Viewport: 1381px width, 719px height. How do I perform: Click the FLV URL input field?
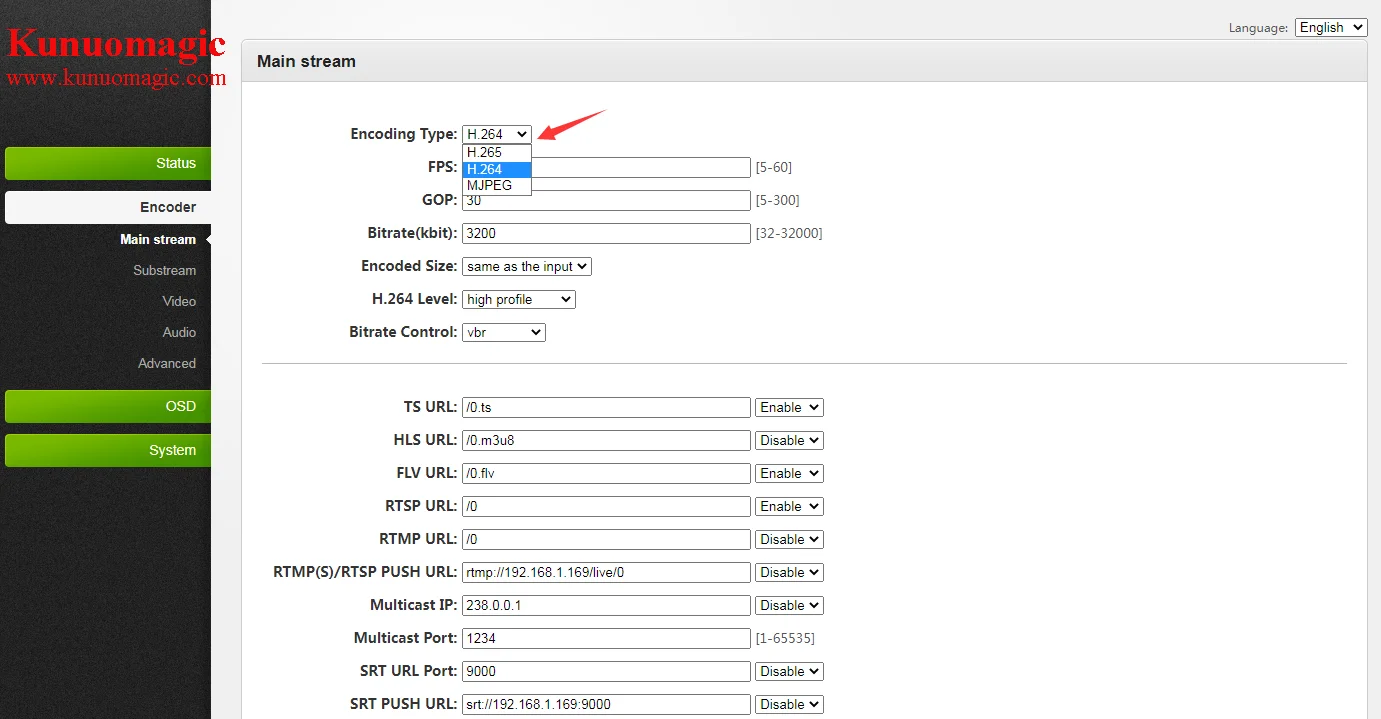[x=606, y=473]
